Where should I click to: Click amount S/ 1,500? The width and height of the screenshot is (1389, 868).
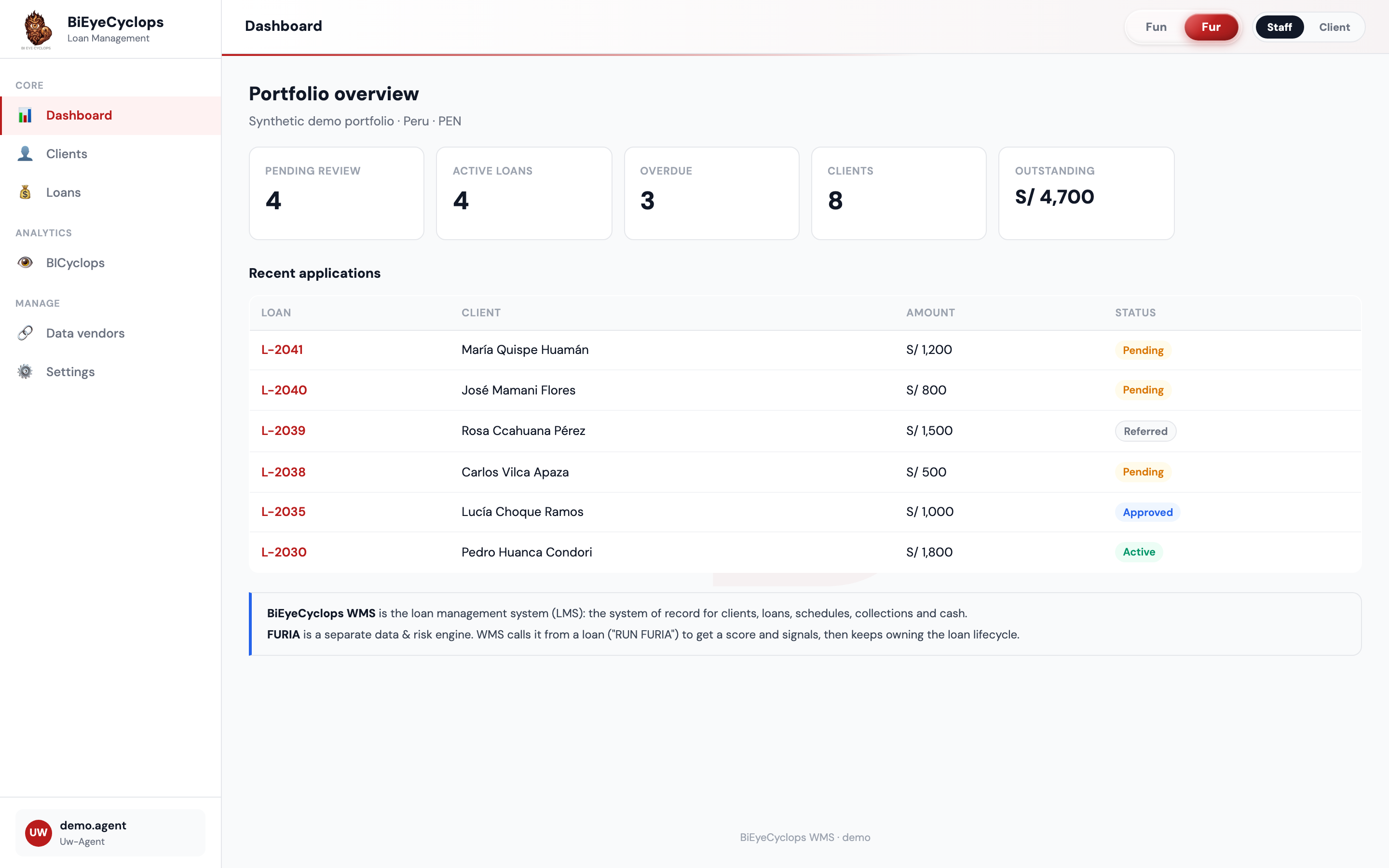[x=929, y=431]
